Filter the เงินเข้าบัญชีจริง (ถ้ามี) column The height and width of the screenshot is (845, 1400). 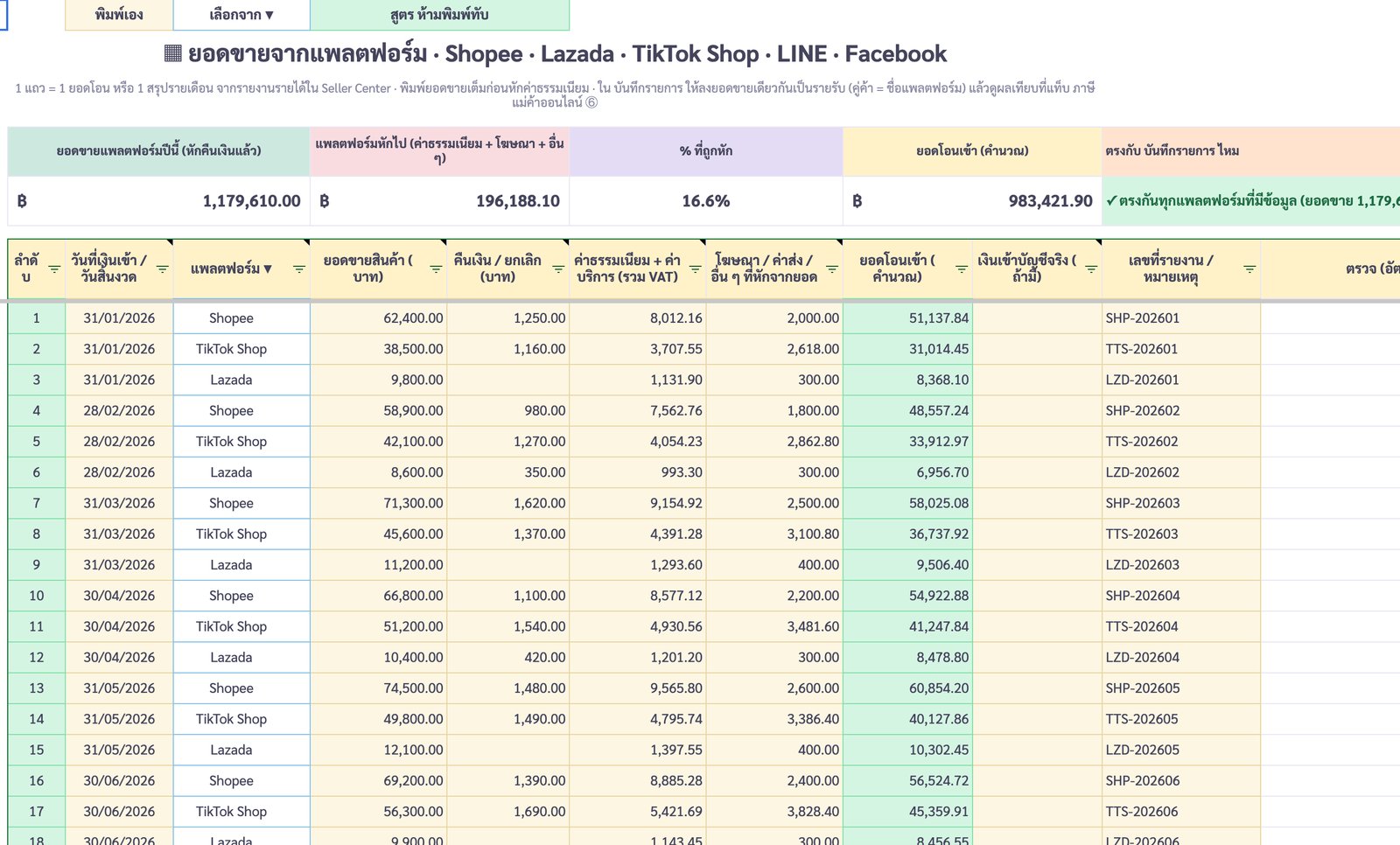[1091, 269]
